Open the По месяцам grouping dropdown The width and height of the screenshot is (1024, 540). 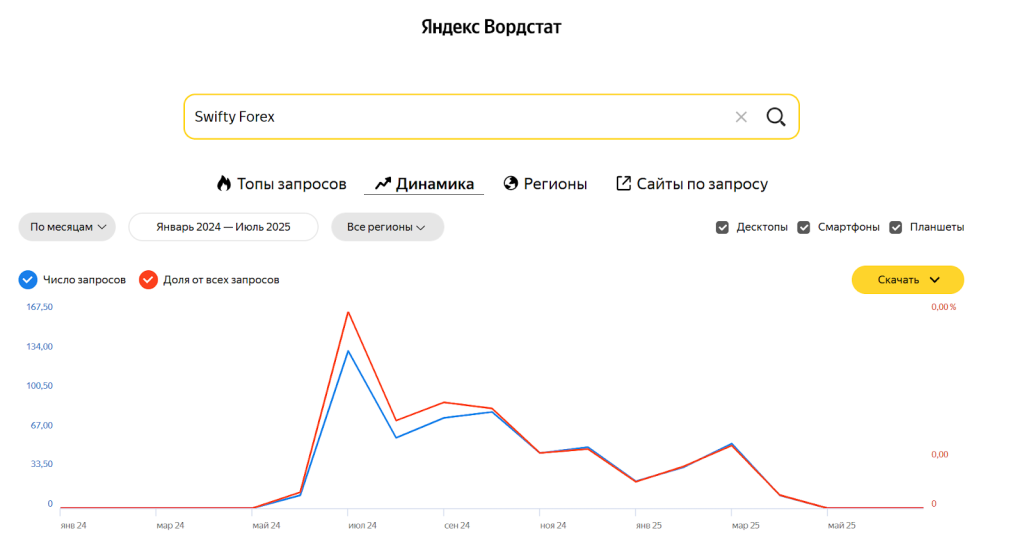pyautogui.click(x=67, y=227)
